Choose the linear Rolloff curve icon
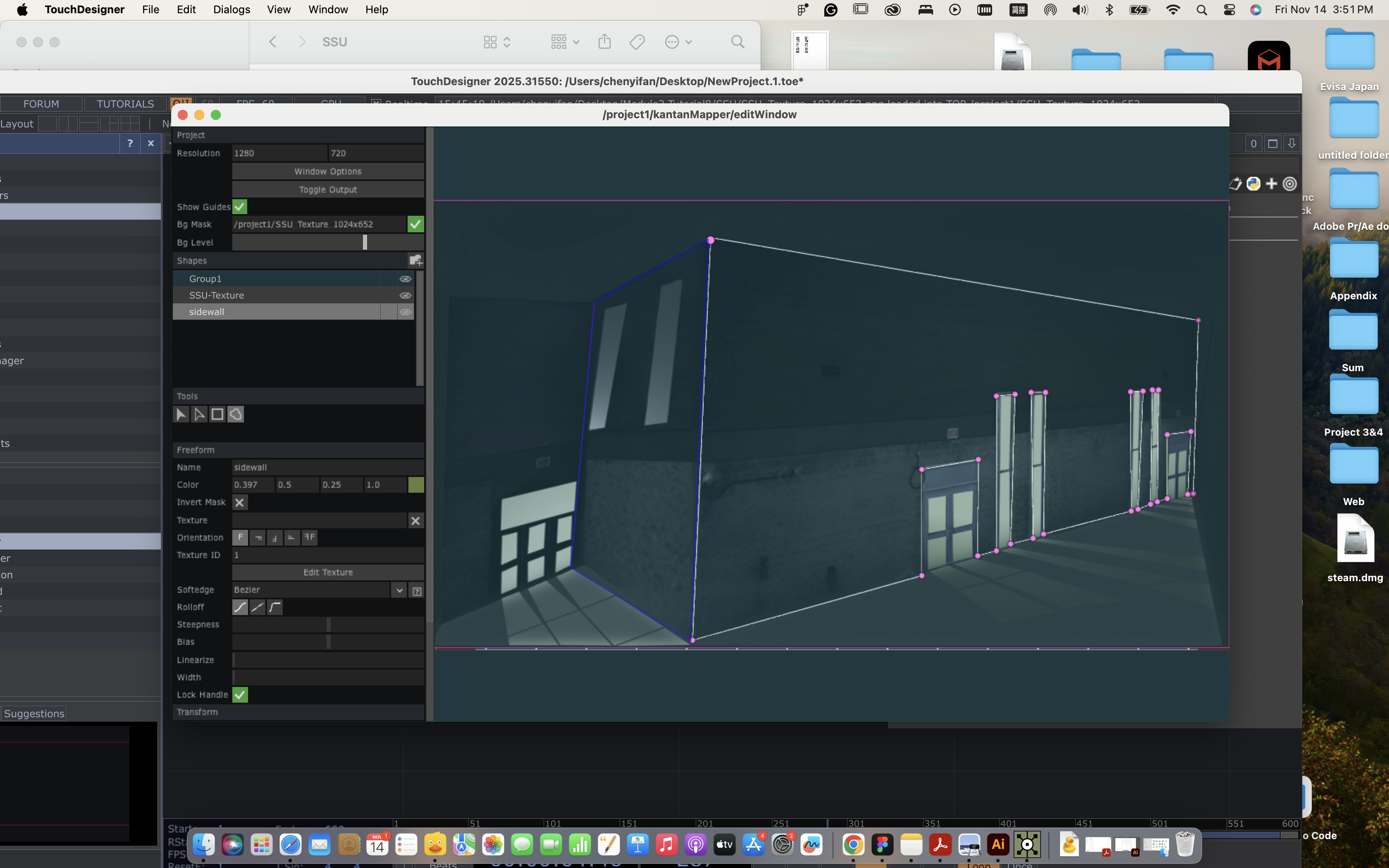Image resolution: width=1389 pixels, height=868 pixels. 258,607
